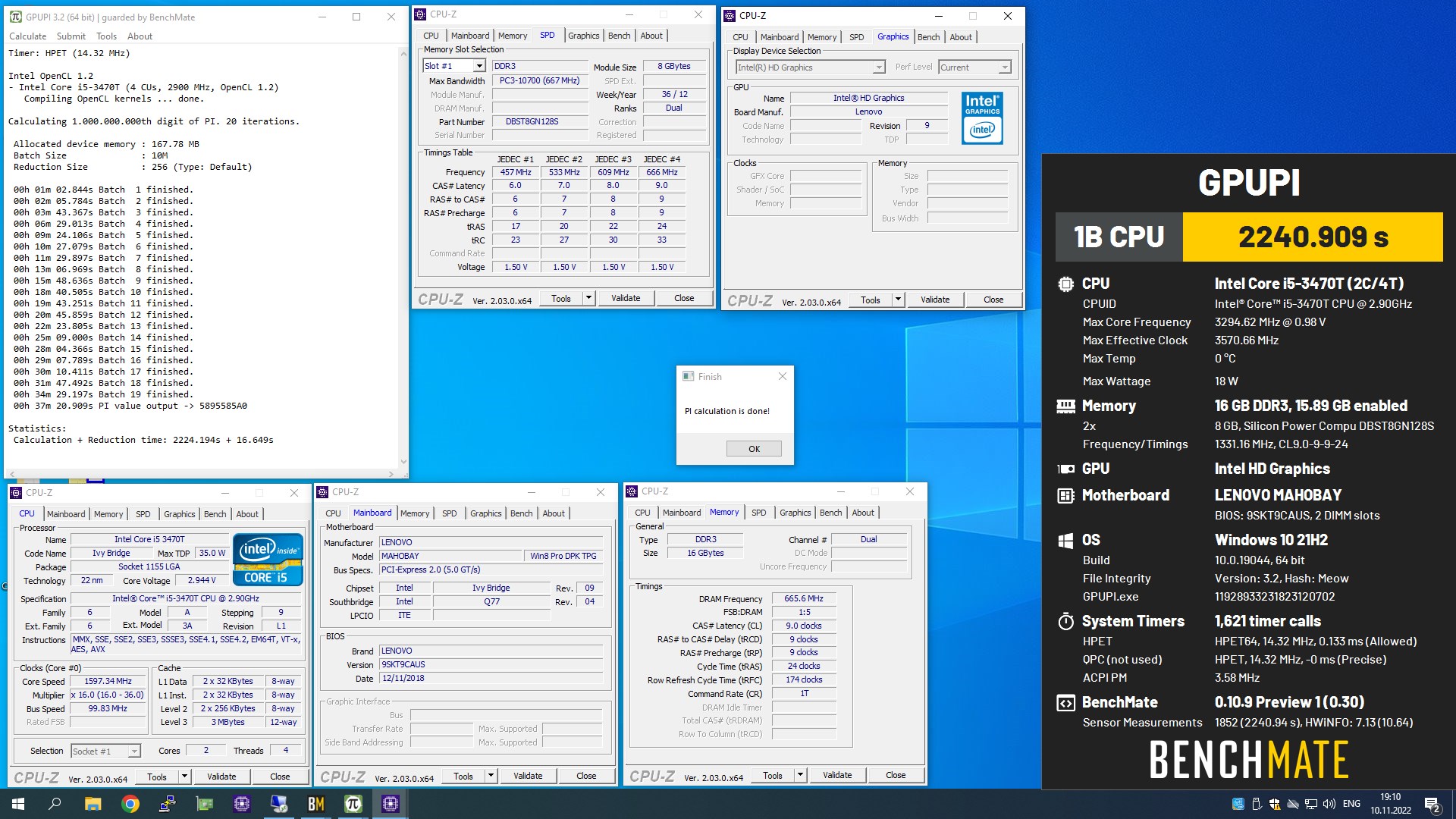Click Tools button in CPU-Z CPU window
This screenshot has width=1456, height=819.
(x=157, y=777)
